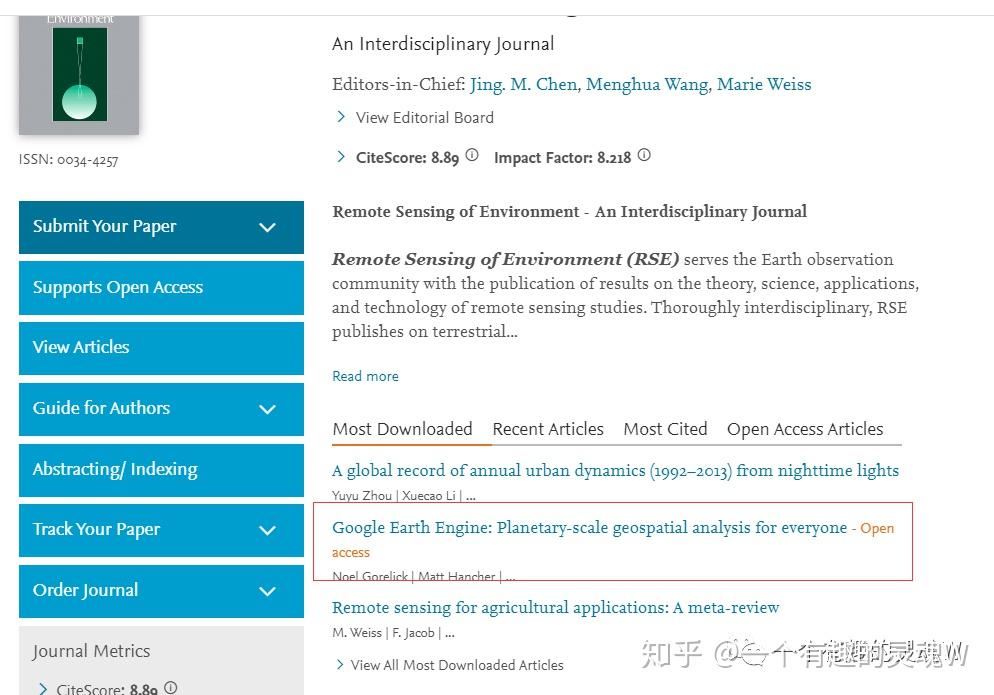Expand the Track Your Paper dropdown
994x695 pixels.
268,530
